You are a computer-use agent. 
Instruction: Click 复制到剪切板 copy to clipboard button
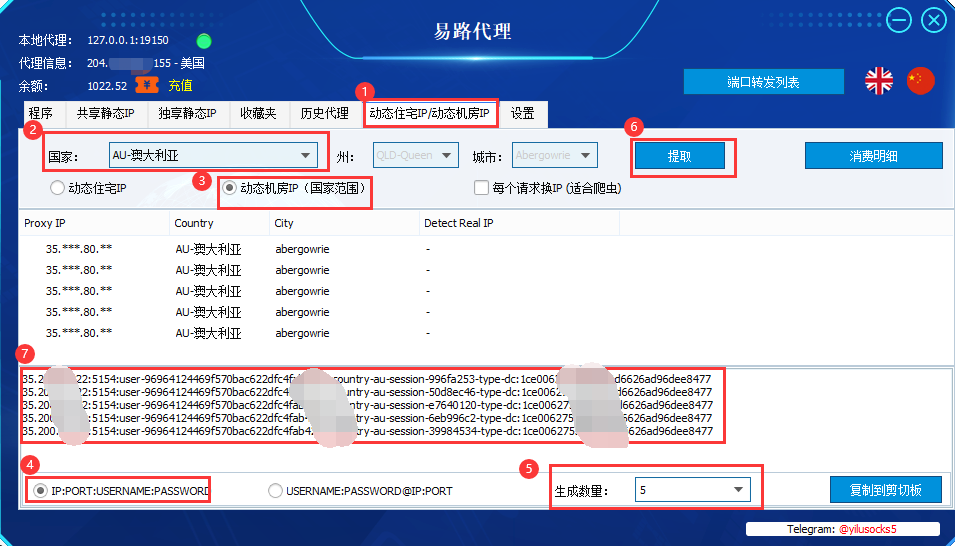click(886, 490)
